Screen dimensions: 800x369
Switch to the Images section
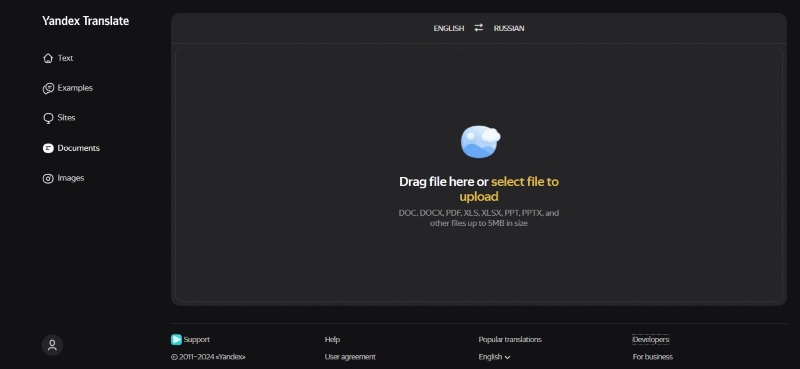tap(71, 178)
